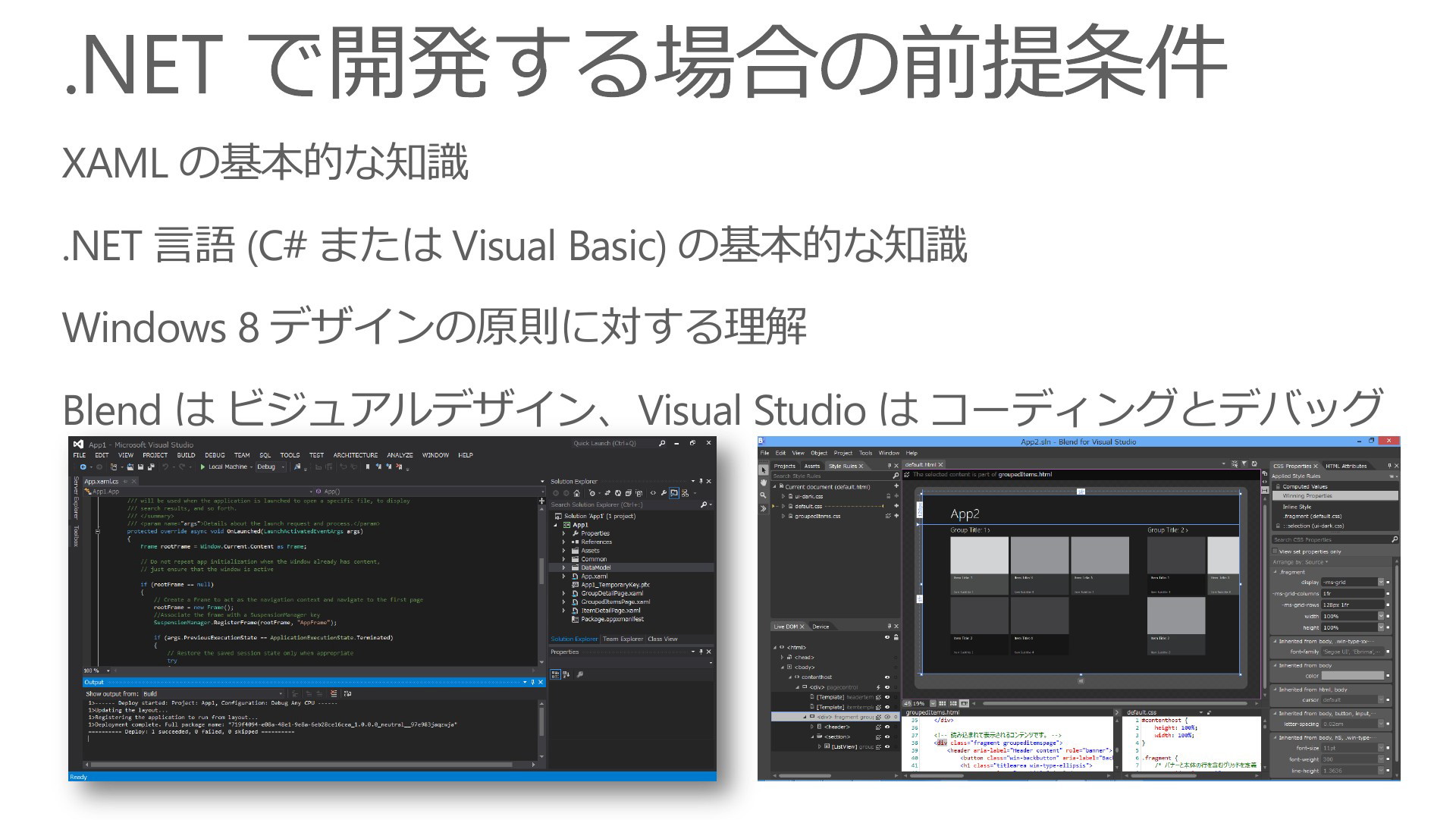Image resolution: width=1456 pixels, height=820 pixels.
Task: Click plus icon beside Current document in Style Rules
Action: 896,485
